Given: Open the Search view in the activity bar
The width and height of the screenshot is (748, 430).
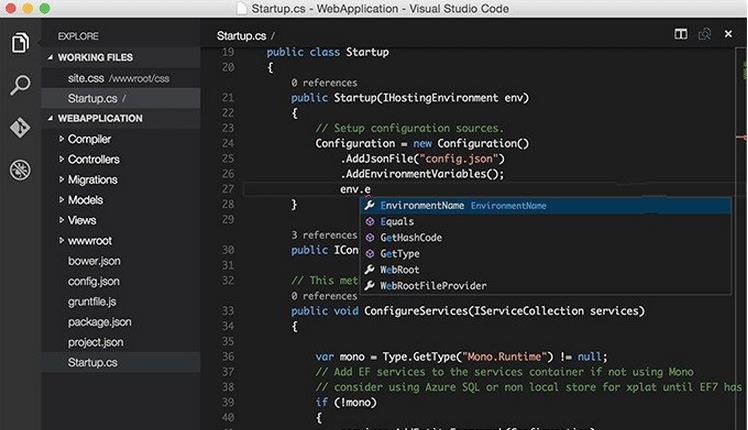Looking at the screenshot, I should [20, 85].
